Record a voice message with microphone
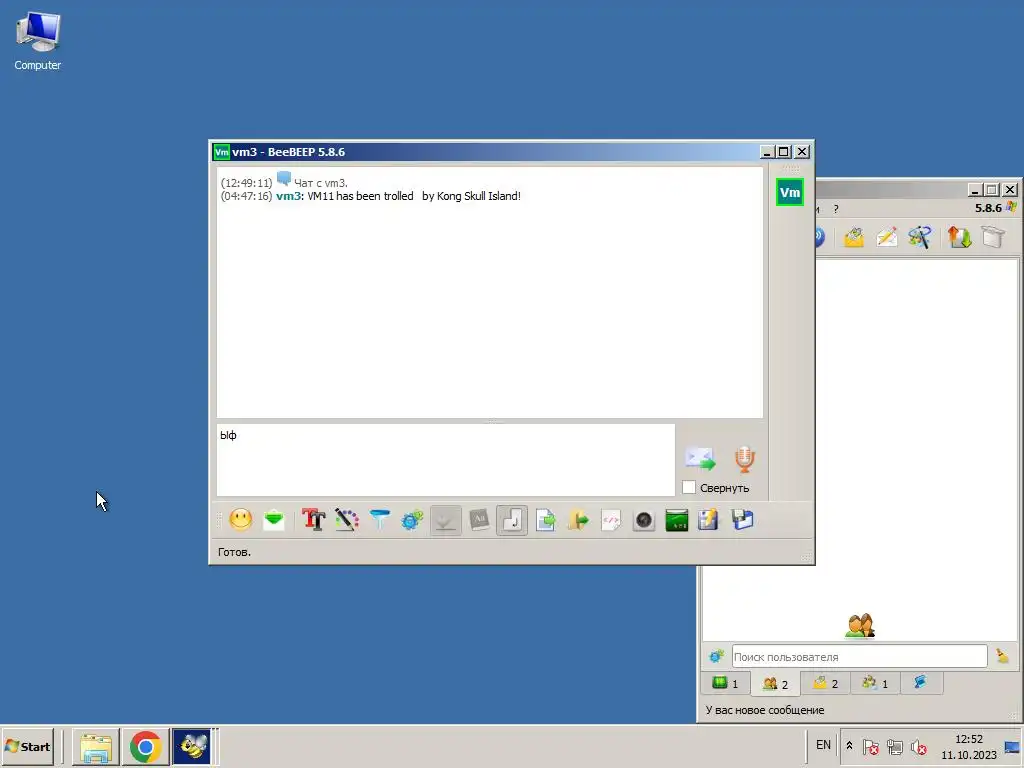The image size is (1024, 768). coord(744,459)
